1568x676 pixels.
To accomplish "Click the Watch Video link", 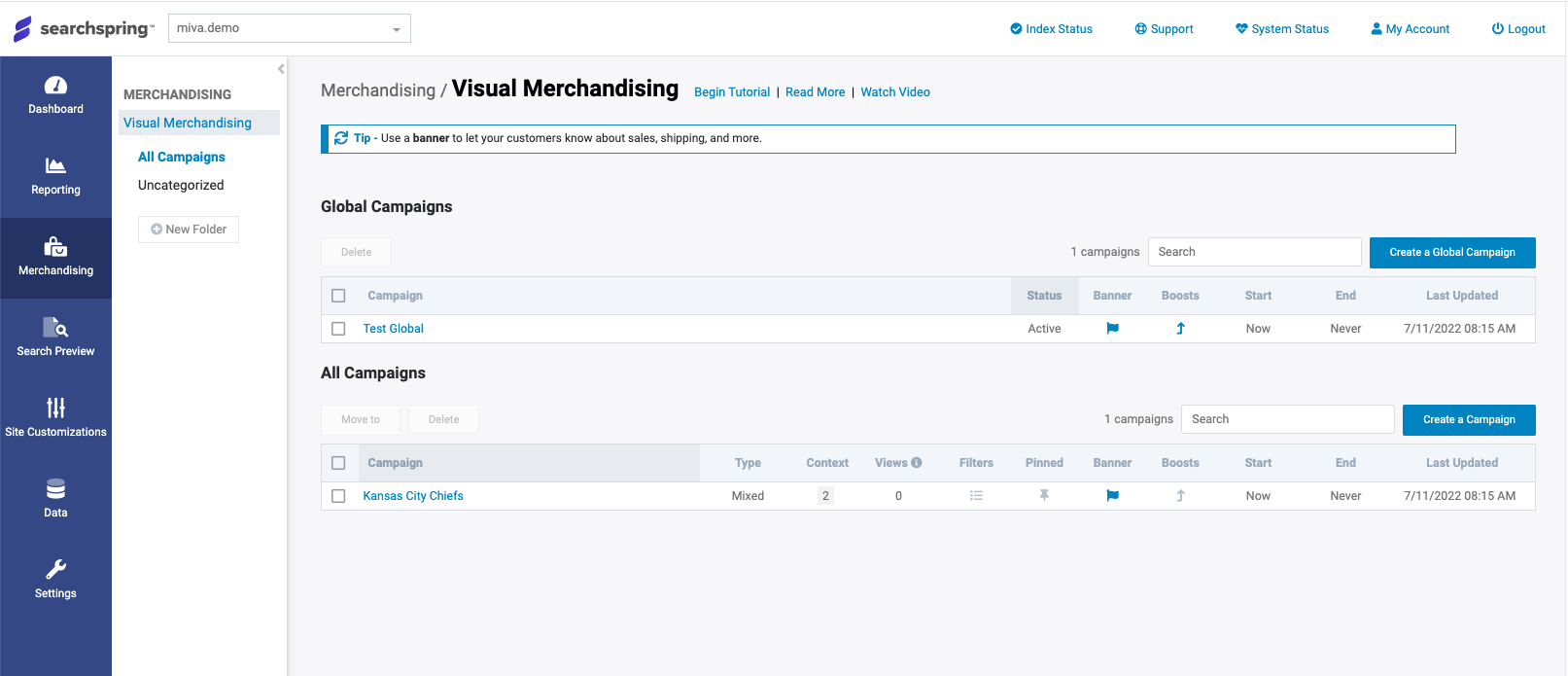I will [x=895, y=92].
